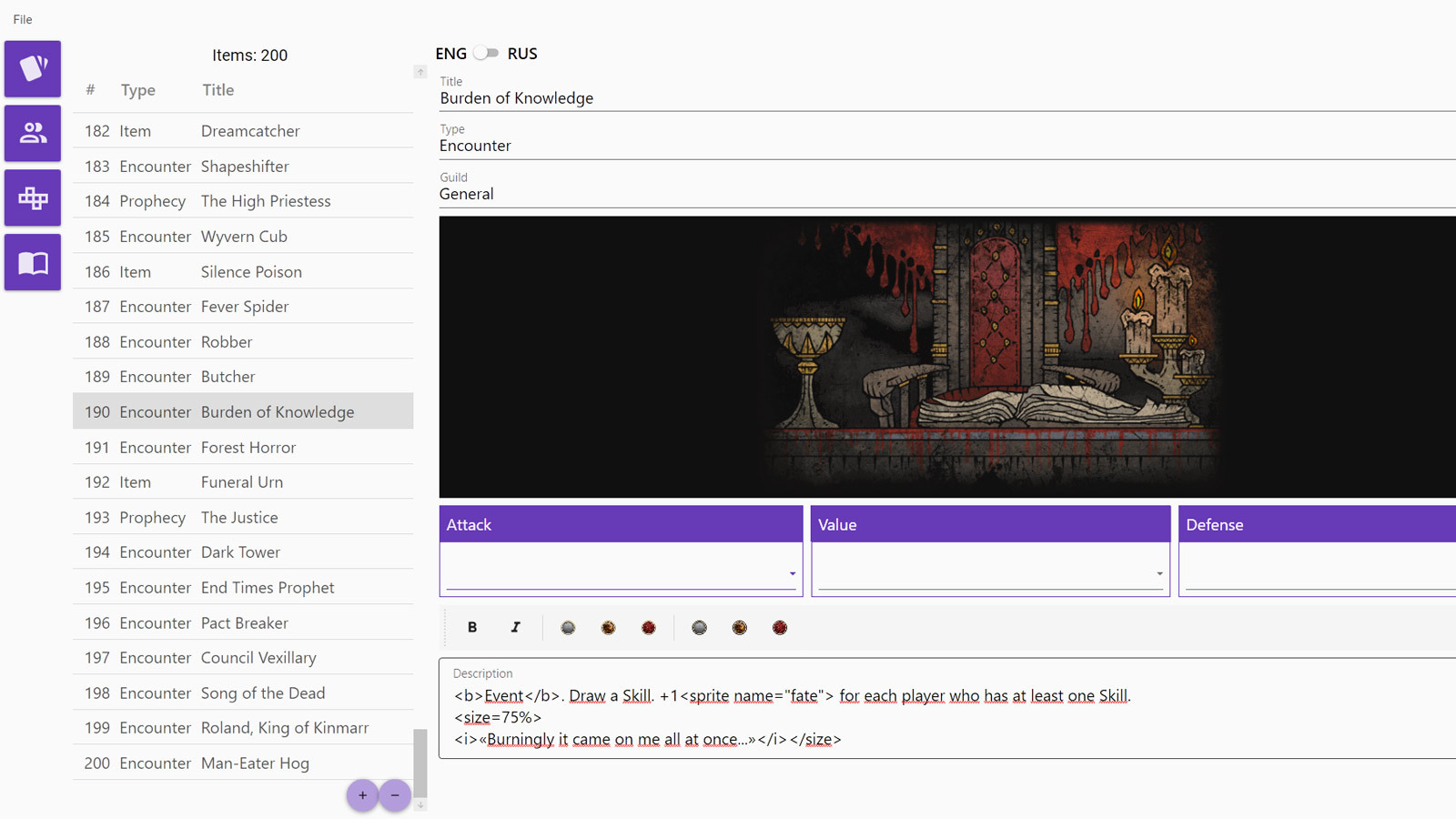Select the Forest Horror encounter row

[243, 447]
